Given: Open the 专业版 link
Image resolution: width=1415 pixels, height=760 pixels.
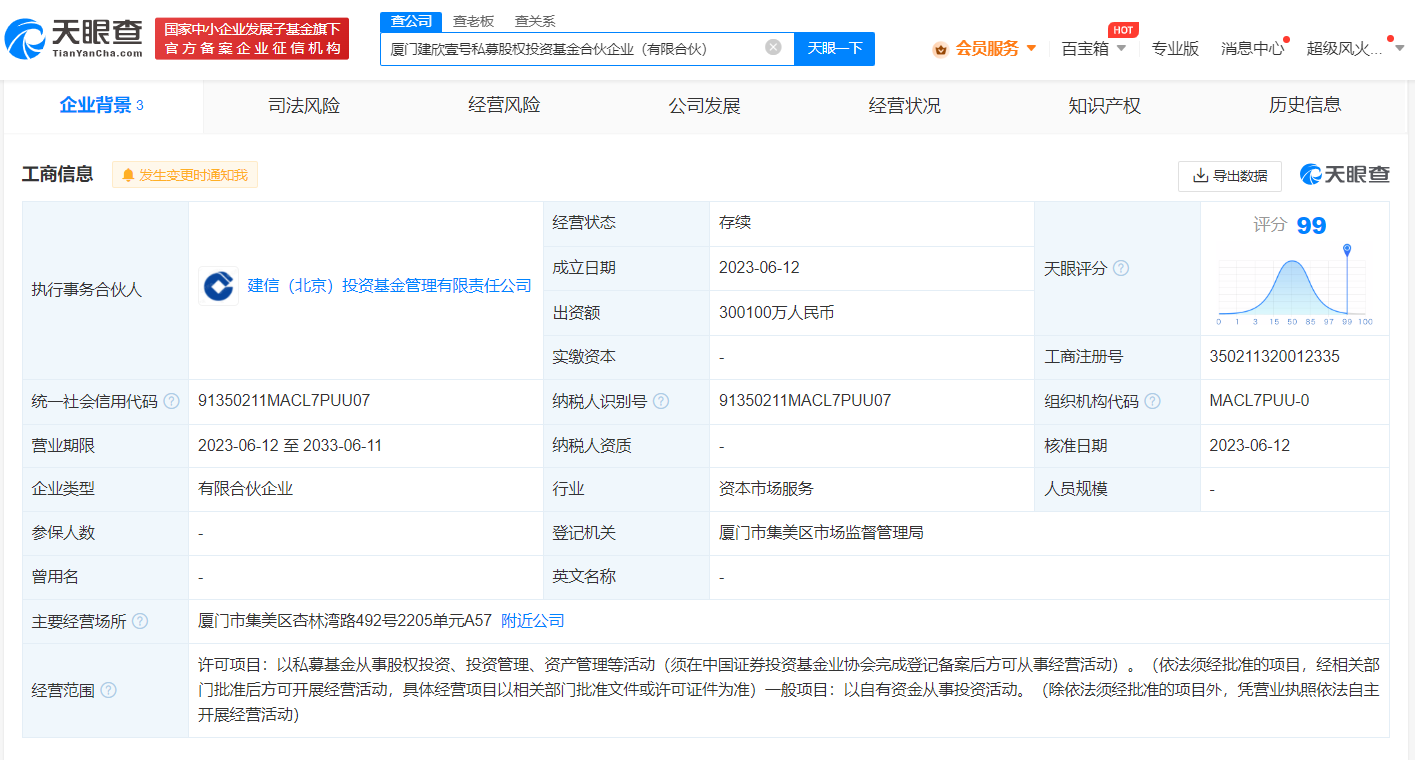Looking at the screenshot, I should 1175,48.
